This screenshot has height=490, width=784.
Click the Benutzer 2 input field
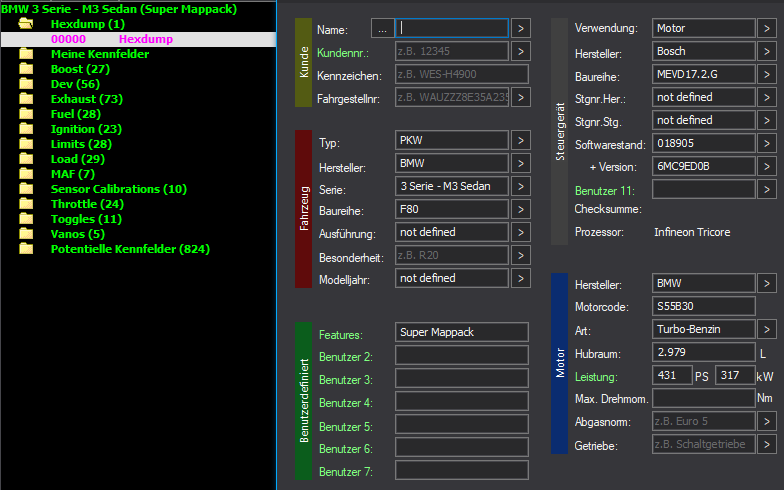(x=462, y=355)
